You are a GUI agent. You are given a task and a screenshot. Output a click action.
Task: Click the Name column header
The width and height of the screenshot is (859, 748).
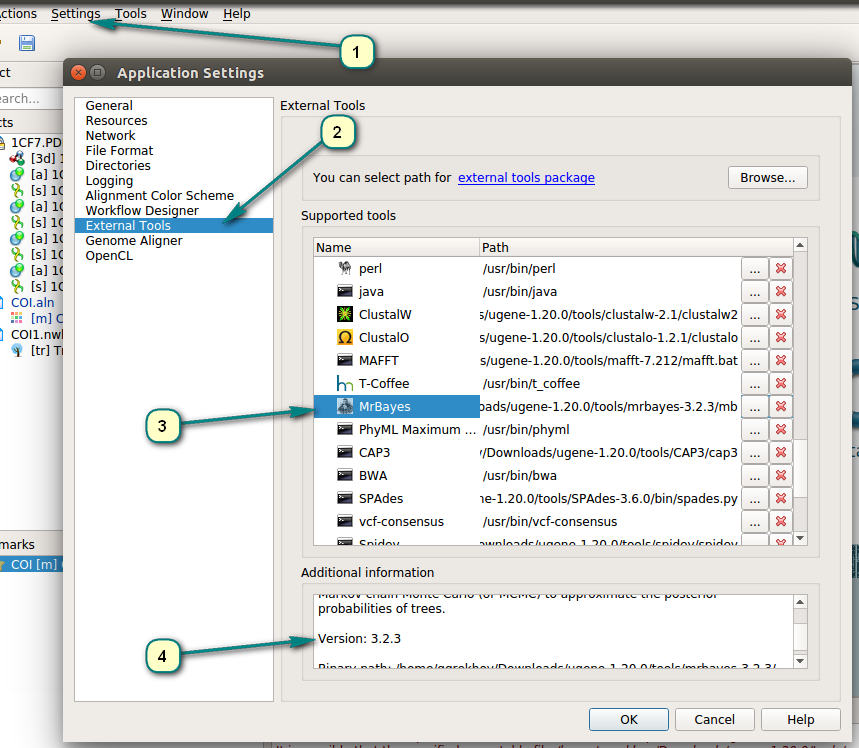pyautogui.click(x=334, y=247)
